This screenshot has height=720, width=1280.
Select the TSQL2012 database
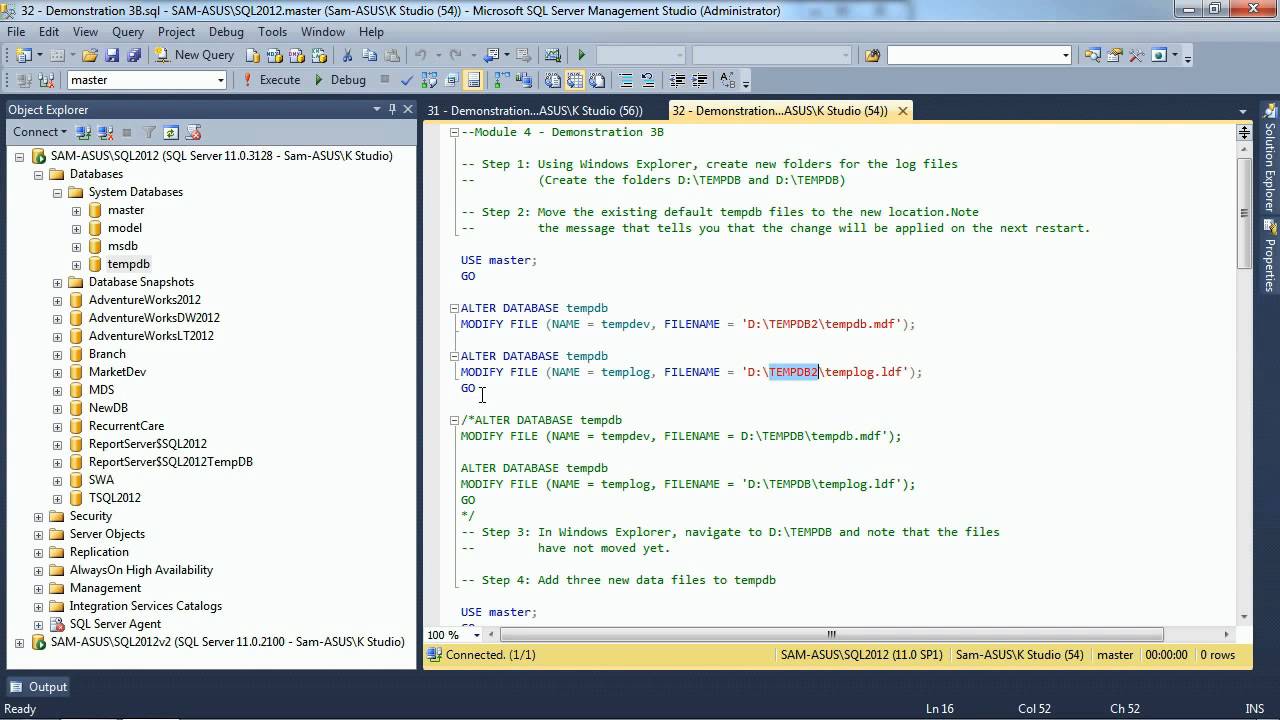click(114, 498)
